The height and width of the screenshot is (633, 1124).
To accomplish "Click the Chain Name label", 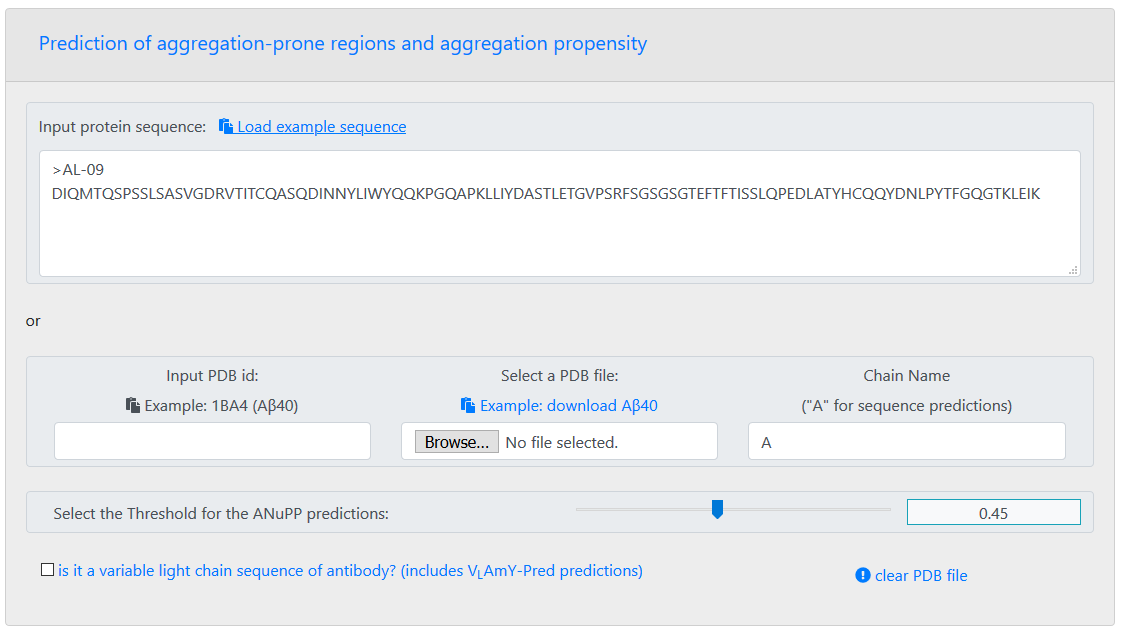I will click(907, 376).
